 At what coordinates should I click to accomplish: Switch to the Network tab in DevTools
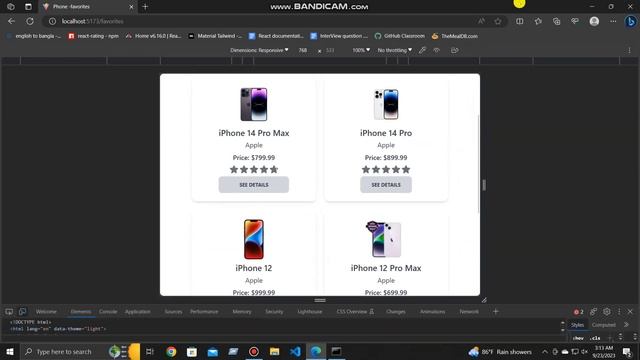pos(469,311)
